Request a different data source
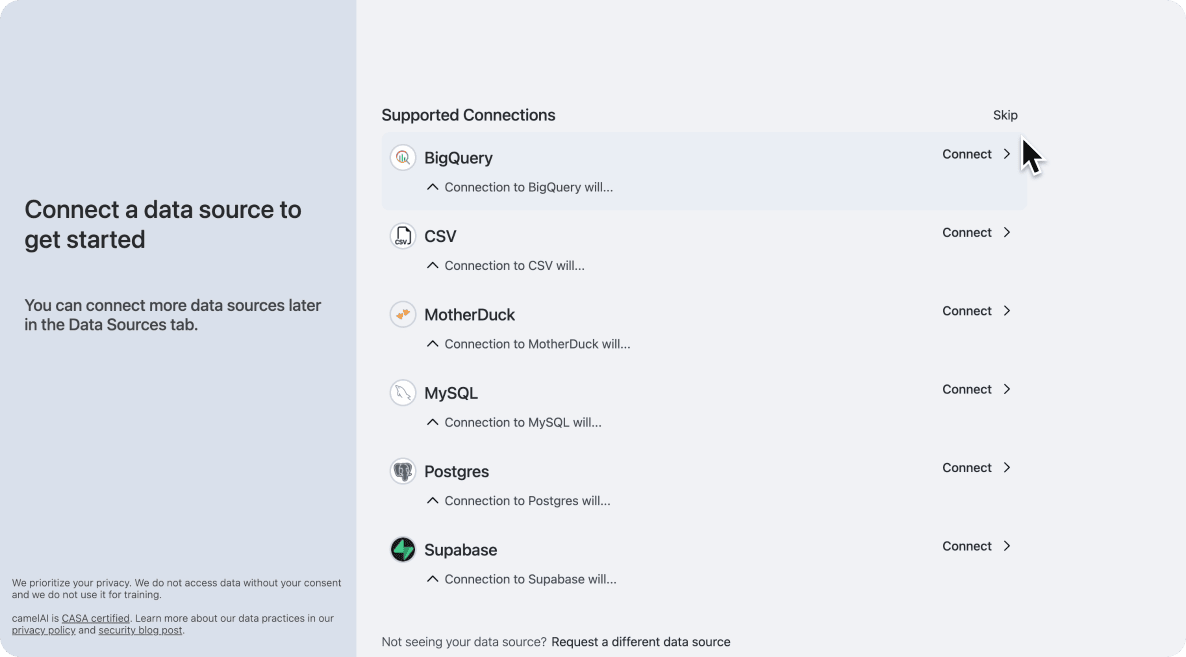This screenshot has width=1186, height=657. [x=640, y=642]
